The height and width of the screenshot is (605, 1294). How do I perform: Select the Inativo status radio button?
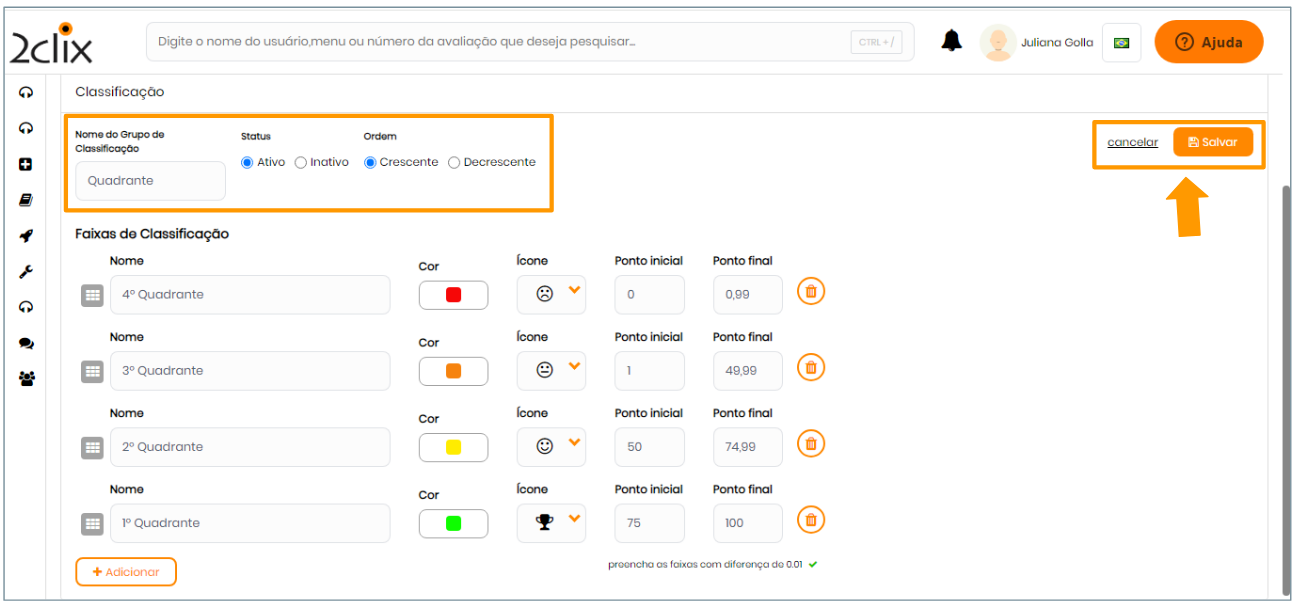[301, 163]
